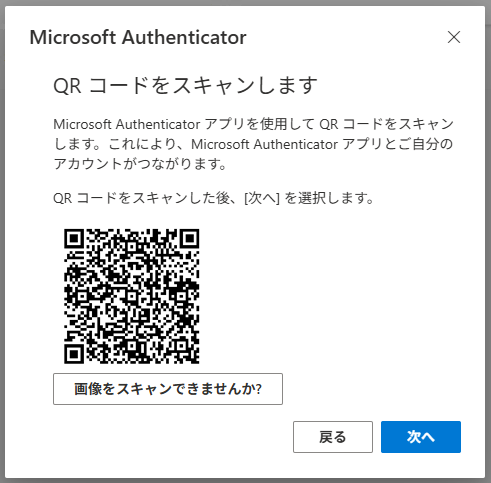Click the [次へ] text inside the instruction
This screenshot has width=491, height=483.
[262, 198]
